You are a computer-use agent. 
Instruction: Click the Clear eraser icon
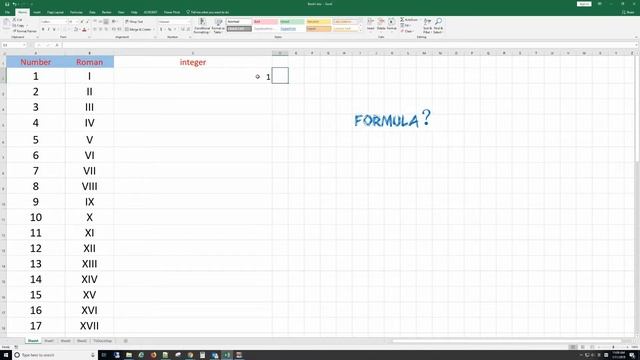pos(402,31)
